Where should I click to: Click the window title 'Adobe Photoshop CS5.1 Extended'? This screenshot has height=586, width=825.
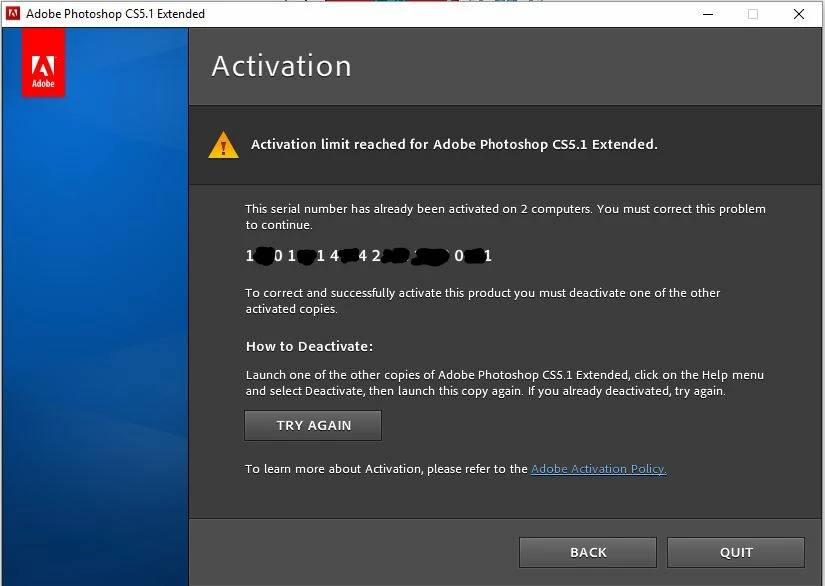115,14
